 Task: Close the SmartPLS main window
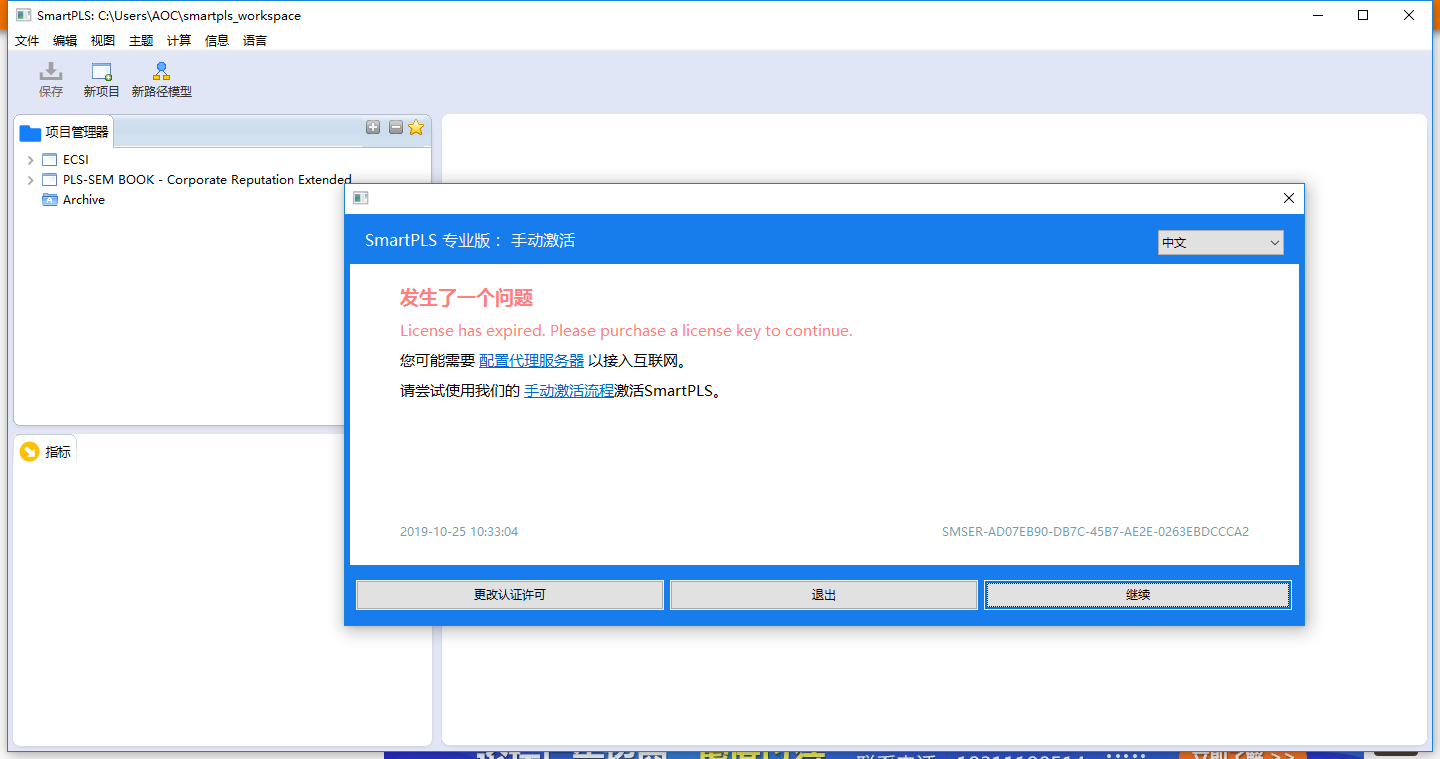coord(1409,15)
